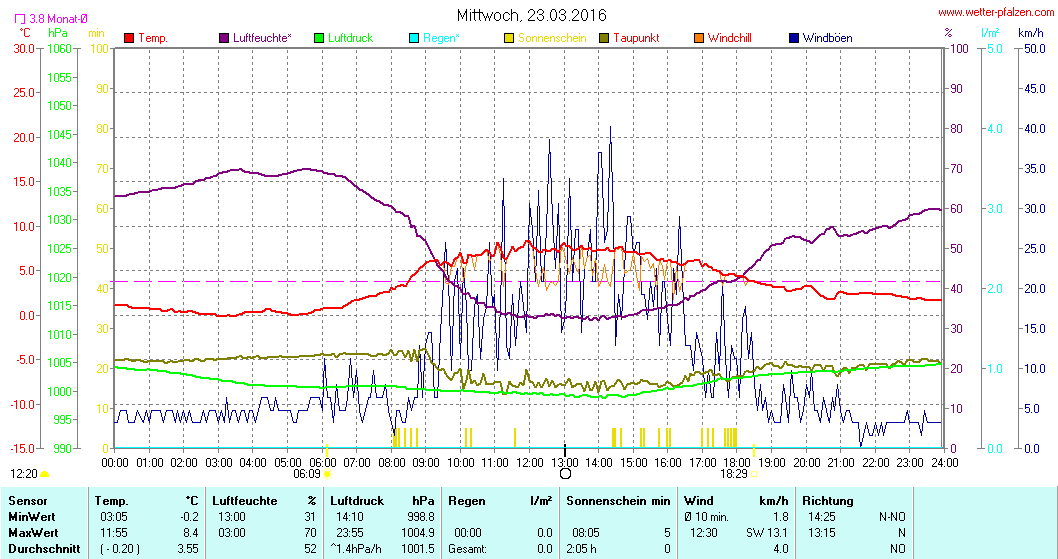This screenshot has width=1058, height=559.
Task: Click the 30.0 temperature axis tick
Action: click(x=23, y=49)
